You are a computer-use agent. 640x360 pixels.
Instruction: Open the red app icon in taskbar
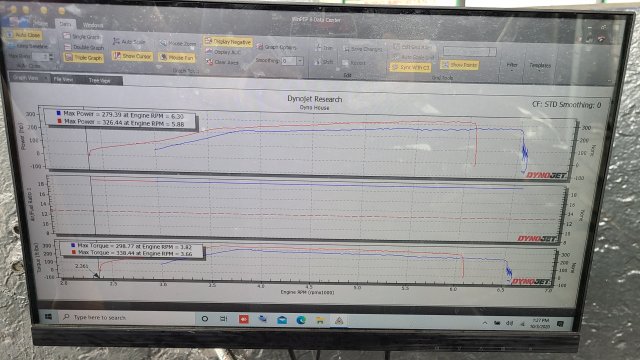point(244,319)
